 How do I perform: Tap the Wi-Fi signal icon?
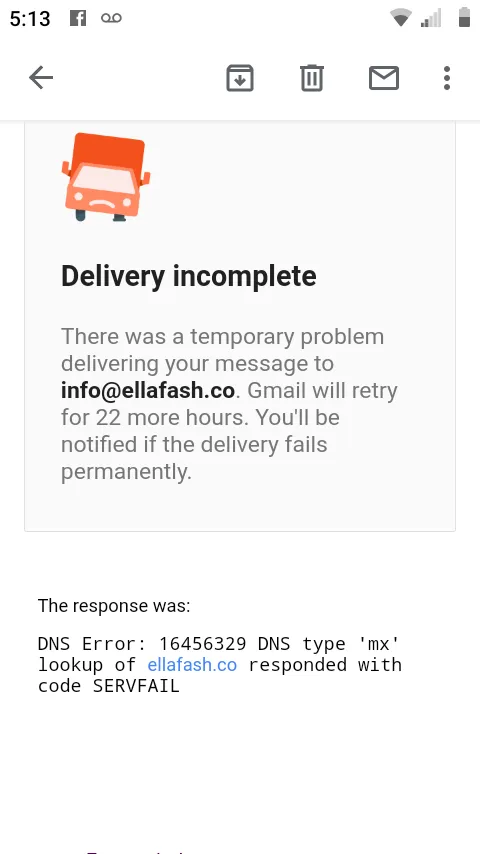point(400,19)
